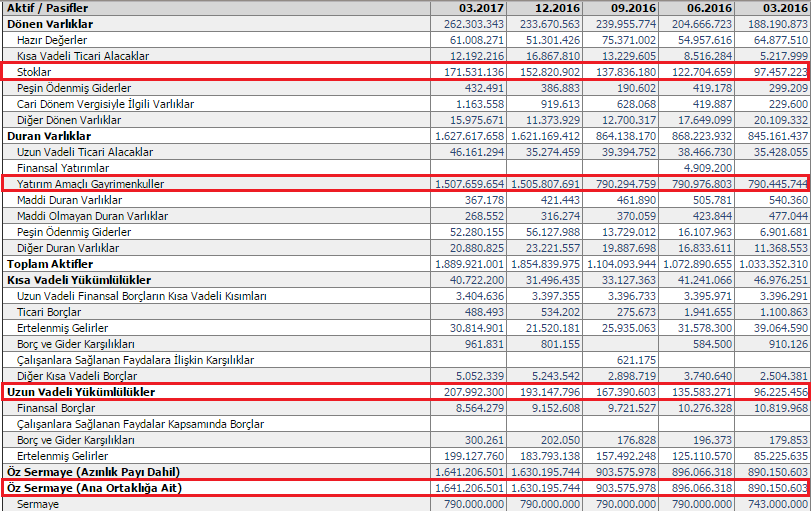Select the Duran Varlıklar row label

(49, 136)
